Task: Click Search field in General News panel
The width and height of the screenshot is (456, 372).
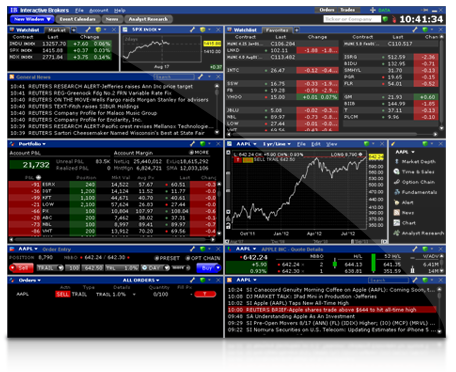Action: [x=174, y=77]
